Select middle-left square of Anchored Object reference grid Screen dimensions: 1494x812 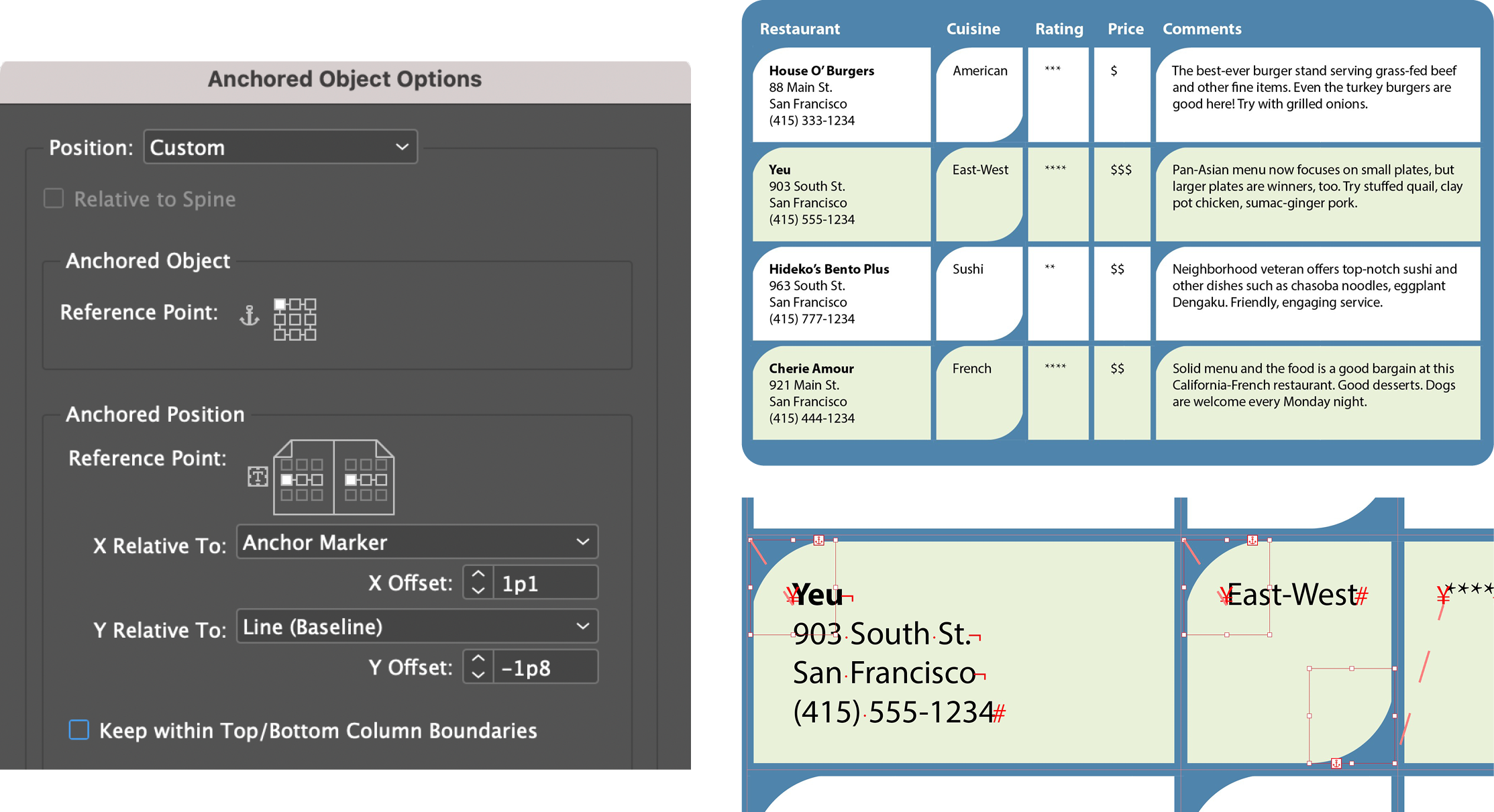pos(280,320)
